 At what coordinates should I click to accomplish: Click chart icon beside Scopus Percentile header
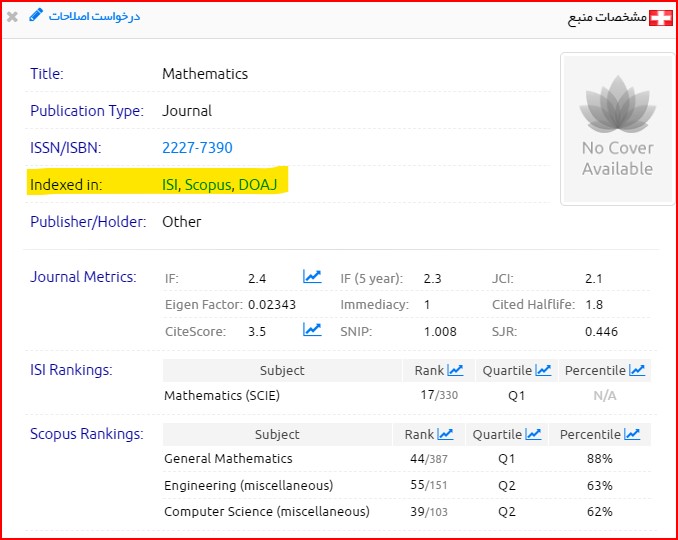tap(632, 434)
